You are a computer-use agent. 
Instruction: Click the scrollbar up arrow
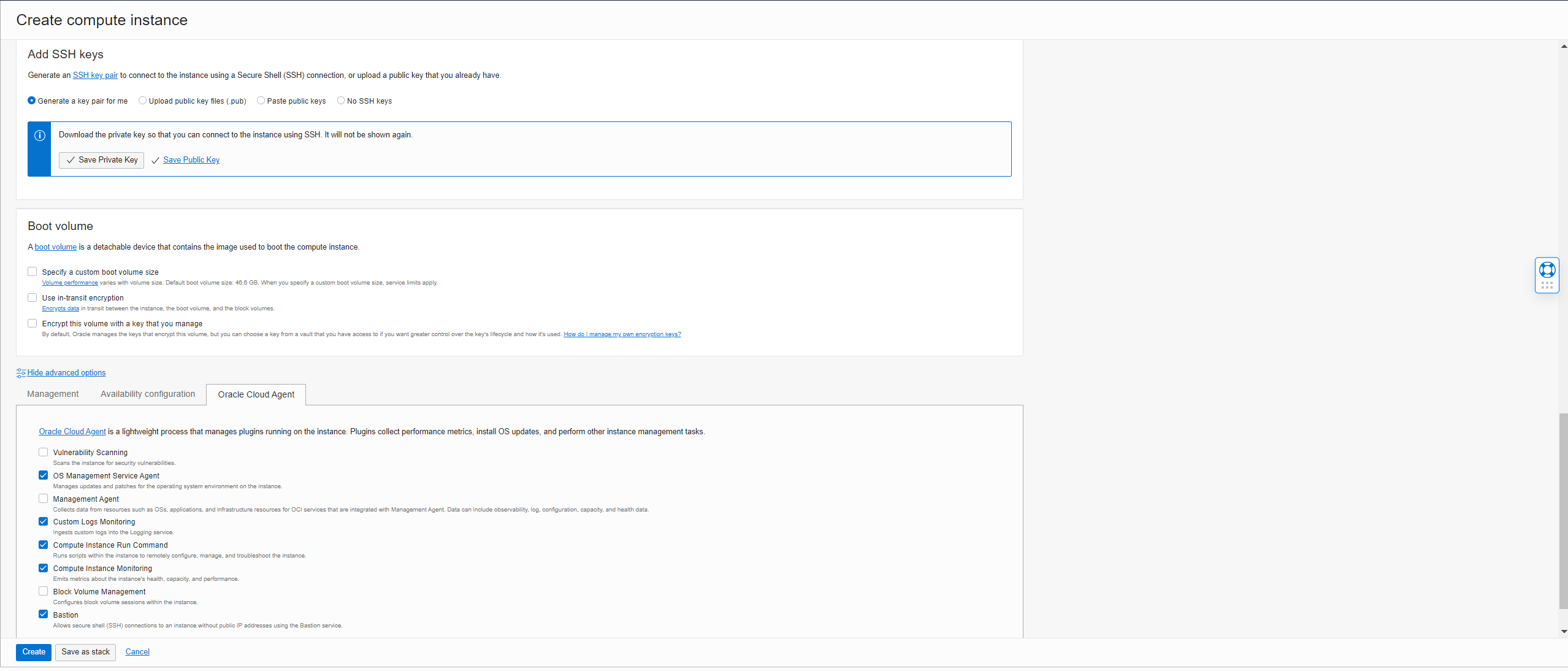click(1562, 45)
